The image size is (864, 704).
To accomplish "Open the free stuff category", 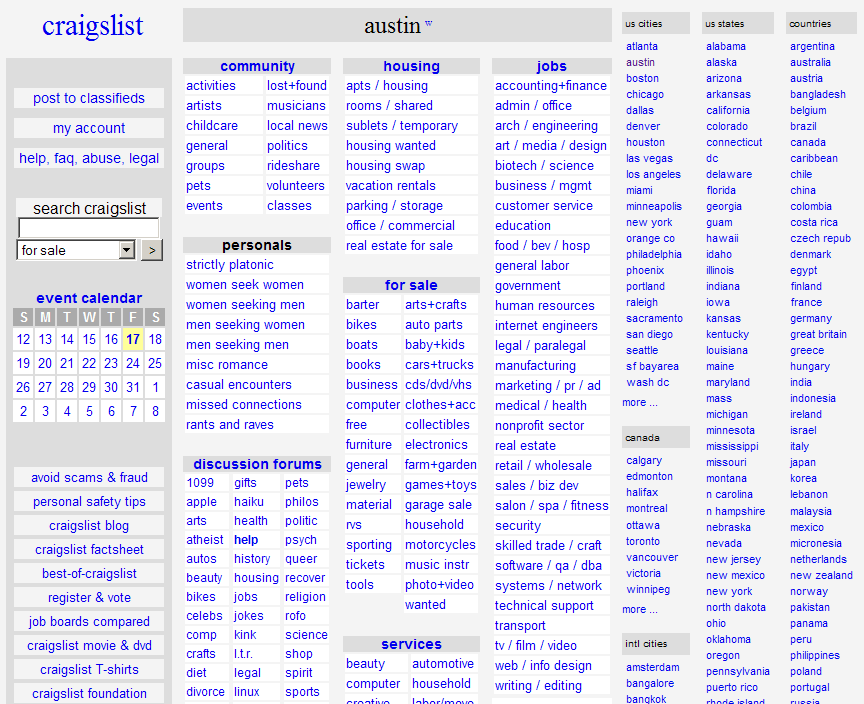I will pyautogui.click(x=356, y=425).
